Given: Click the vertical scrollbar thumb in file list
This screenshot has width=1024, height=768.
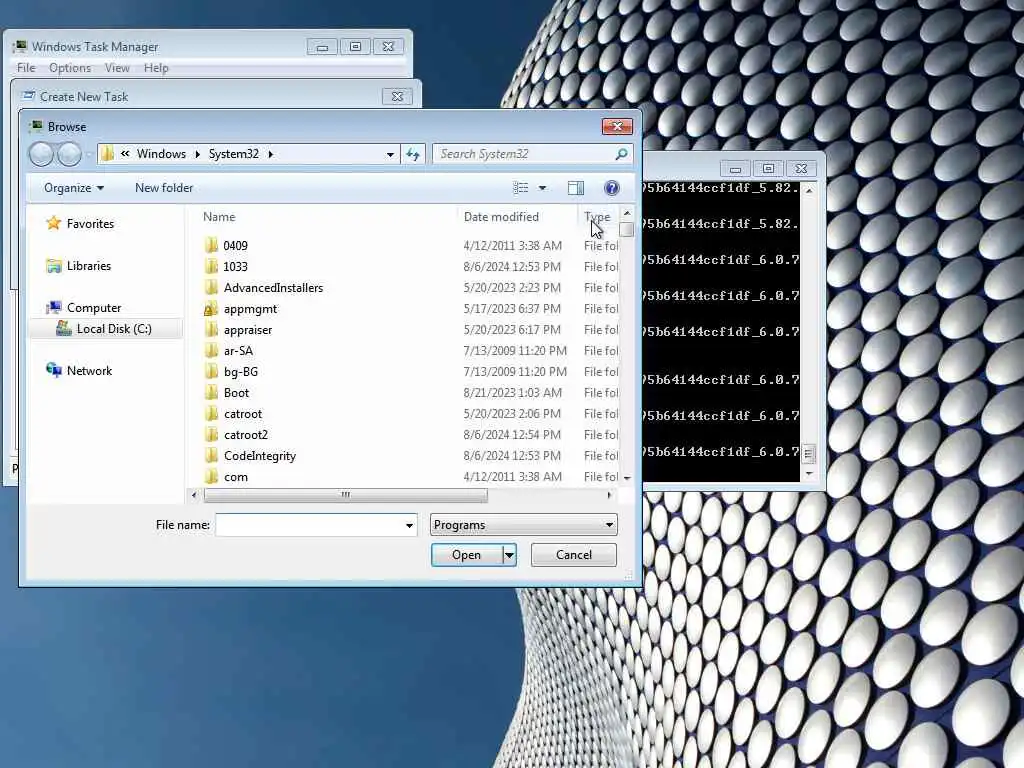Looking at the screenshot, I should [626, 230].
